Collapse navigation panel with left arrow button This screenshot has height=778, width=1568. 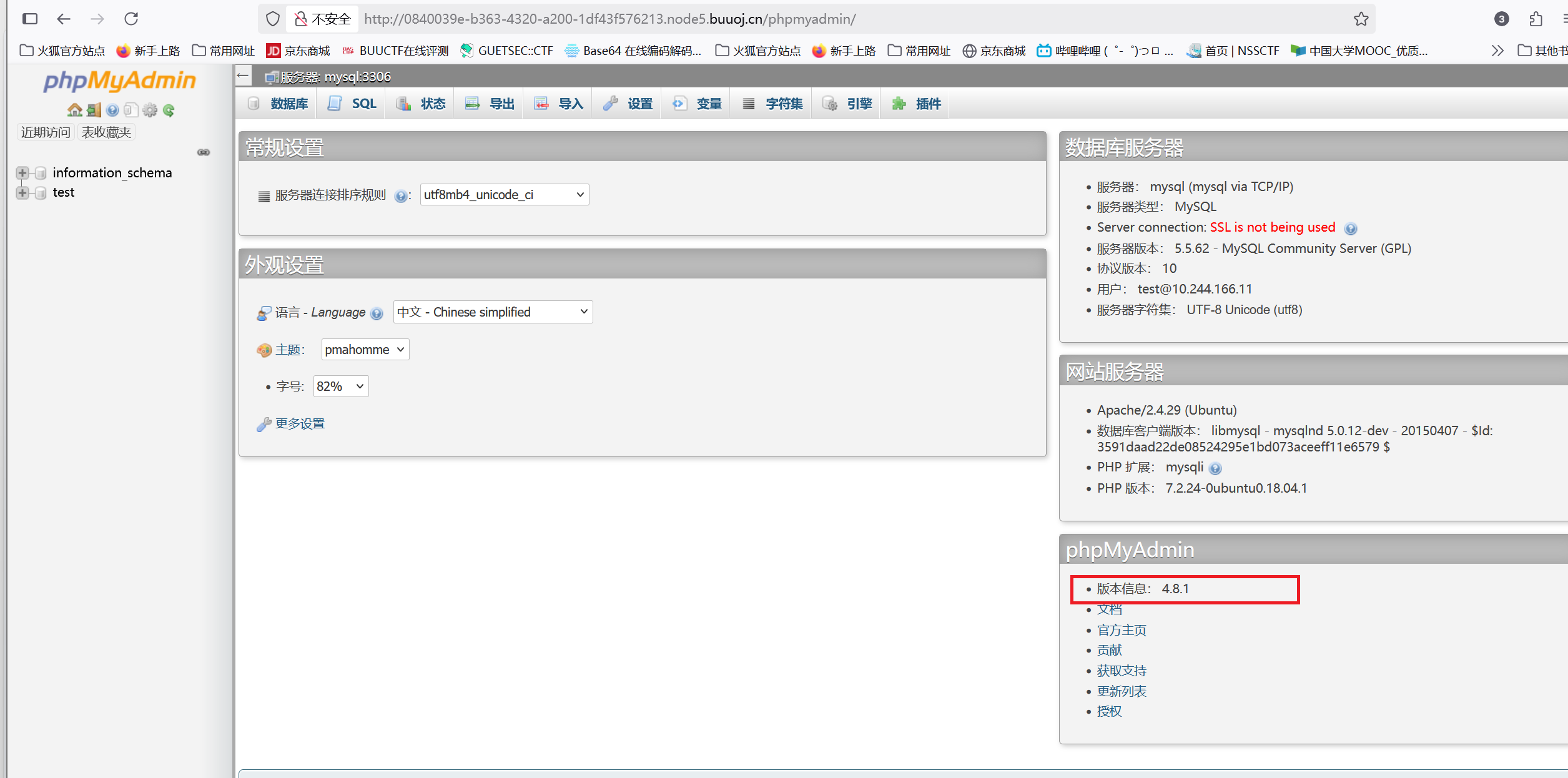243,76
